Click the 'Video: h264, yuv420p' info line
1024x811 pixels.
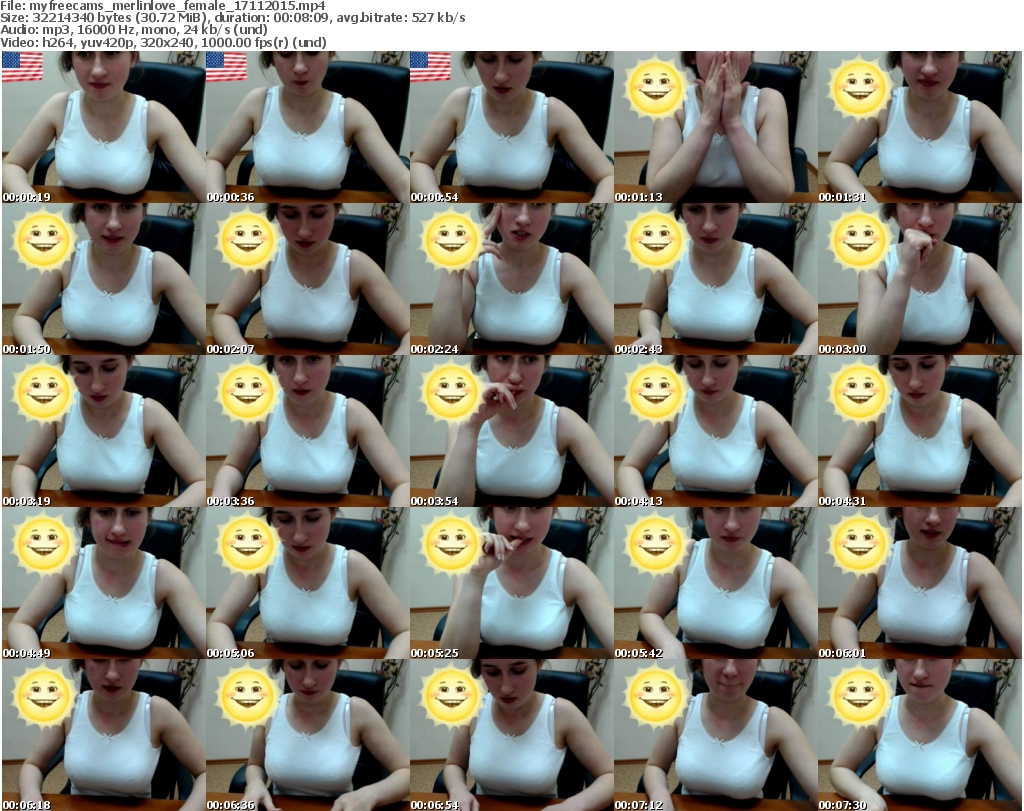click(163, 42)
